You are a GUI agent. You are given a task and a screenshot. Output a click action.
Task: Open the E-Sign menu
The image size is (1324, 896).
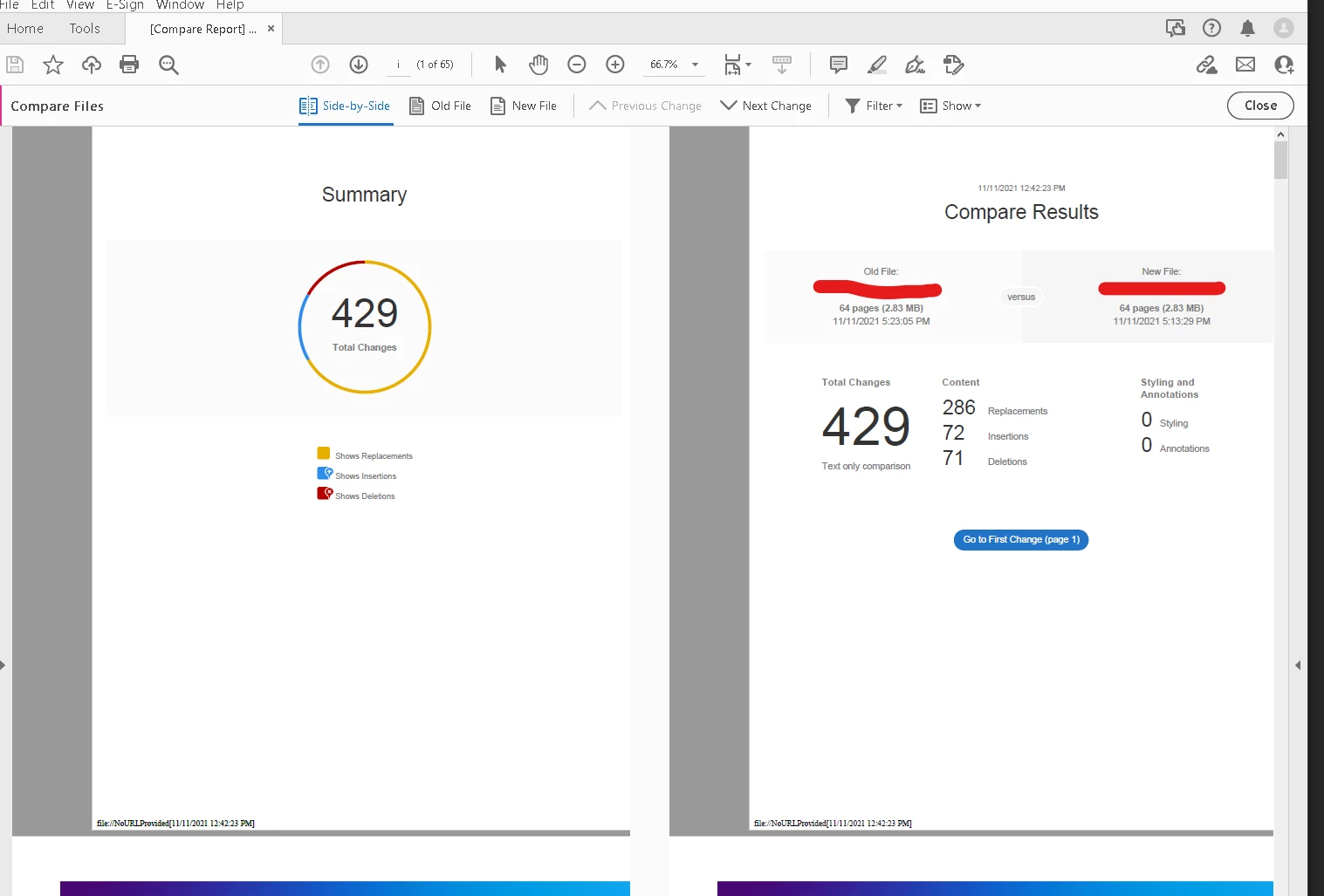(x=125, y=5)
